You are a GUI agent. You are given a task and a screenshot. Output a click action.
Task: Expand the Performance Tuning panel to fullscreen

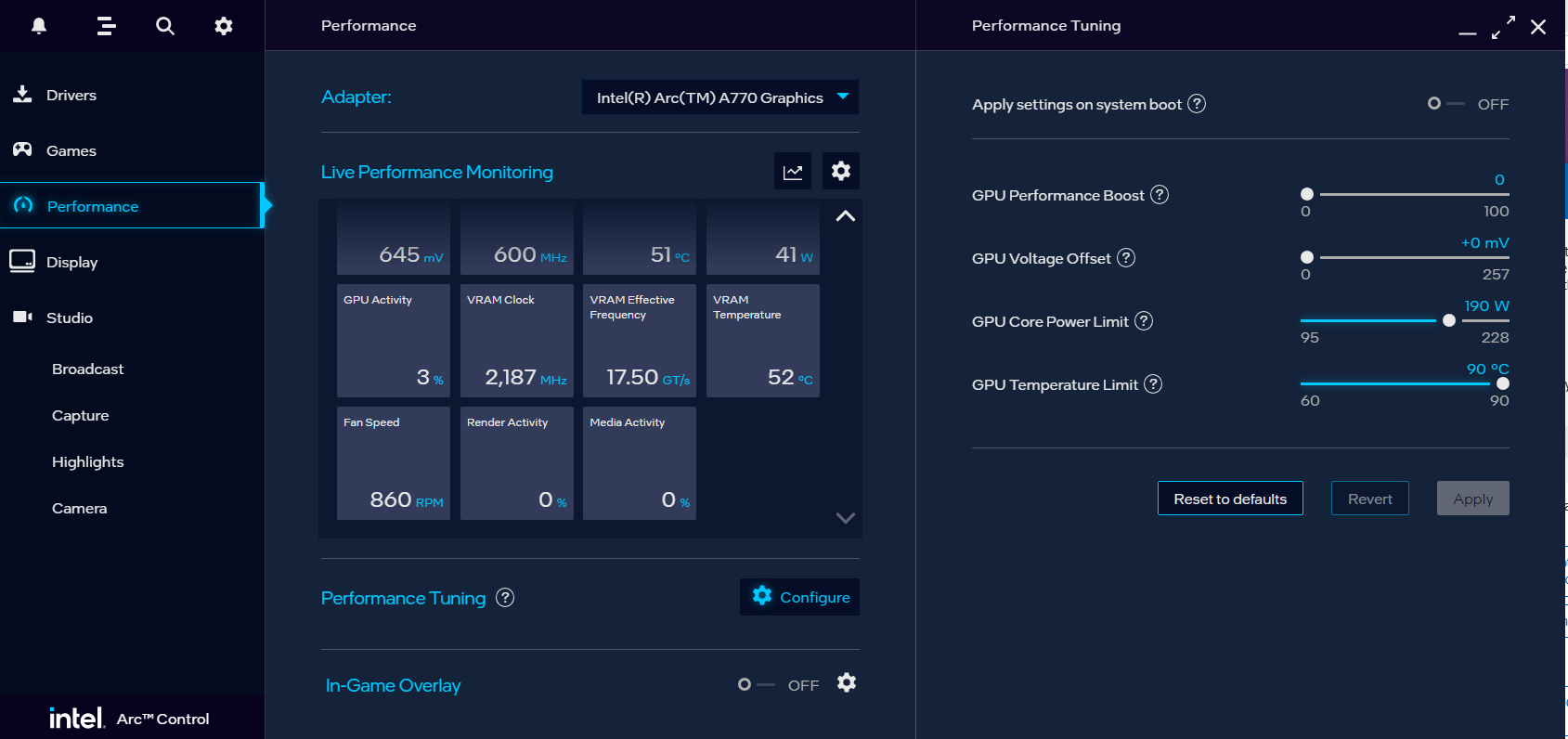tap(1503, 27)
